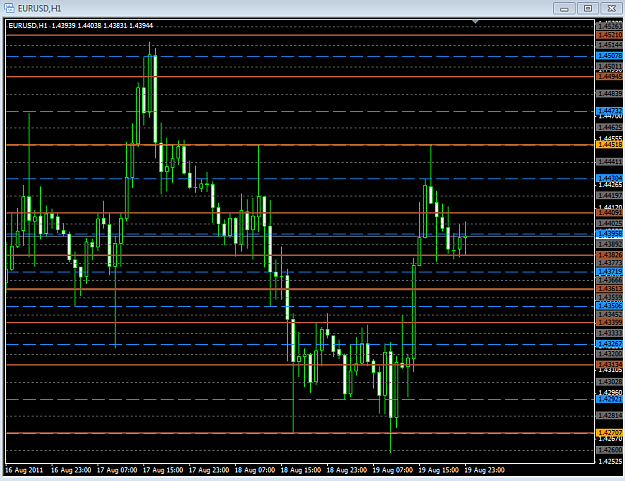The height and width of the screenshot is (481, 625).
Task: Click the 18 Aug 07:00 time label
Action: (x=255, y=470)
